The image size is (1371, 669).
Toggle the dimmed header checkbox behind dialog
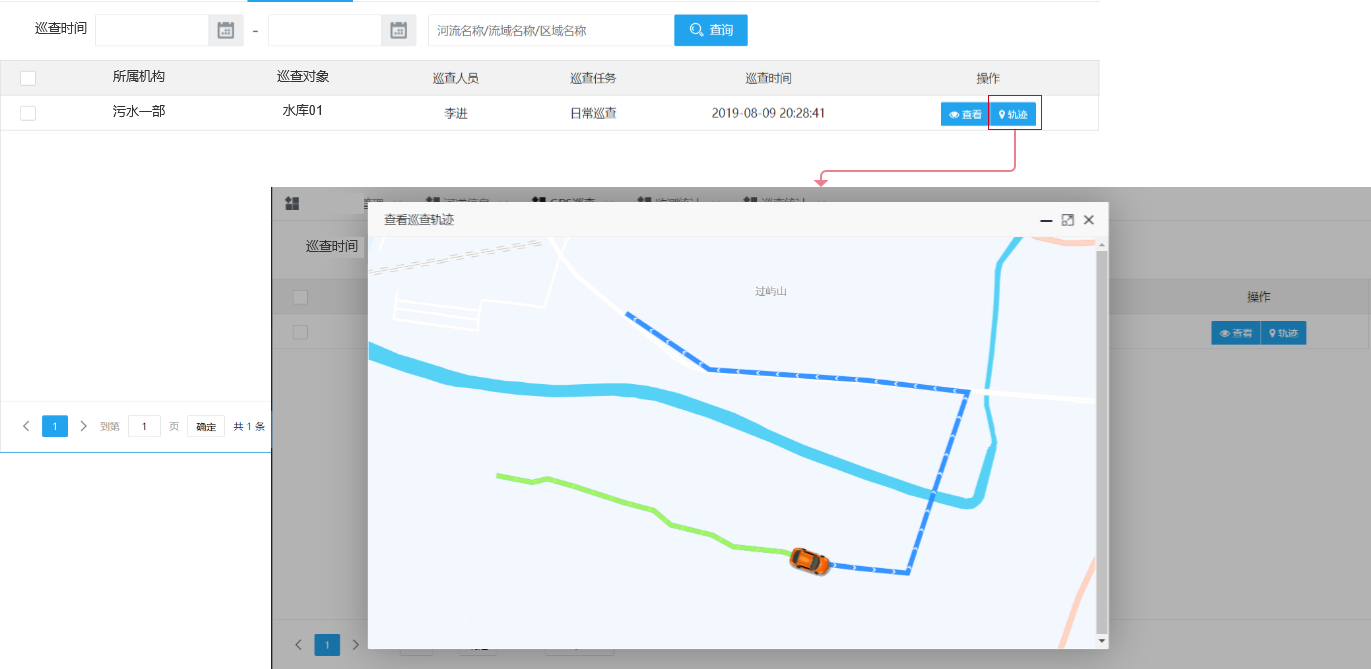tap(300, 297)
